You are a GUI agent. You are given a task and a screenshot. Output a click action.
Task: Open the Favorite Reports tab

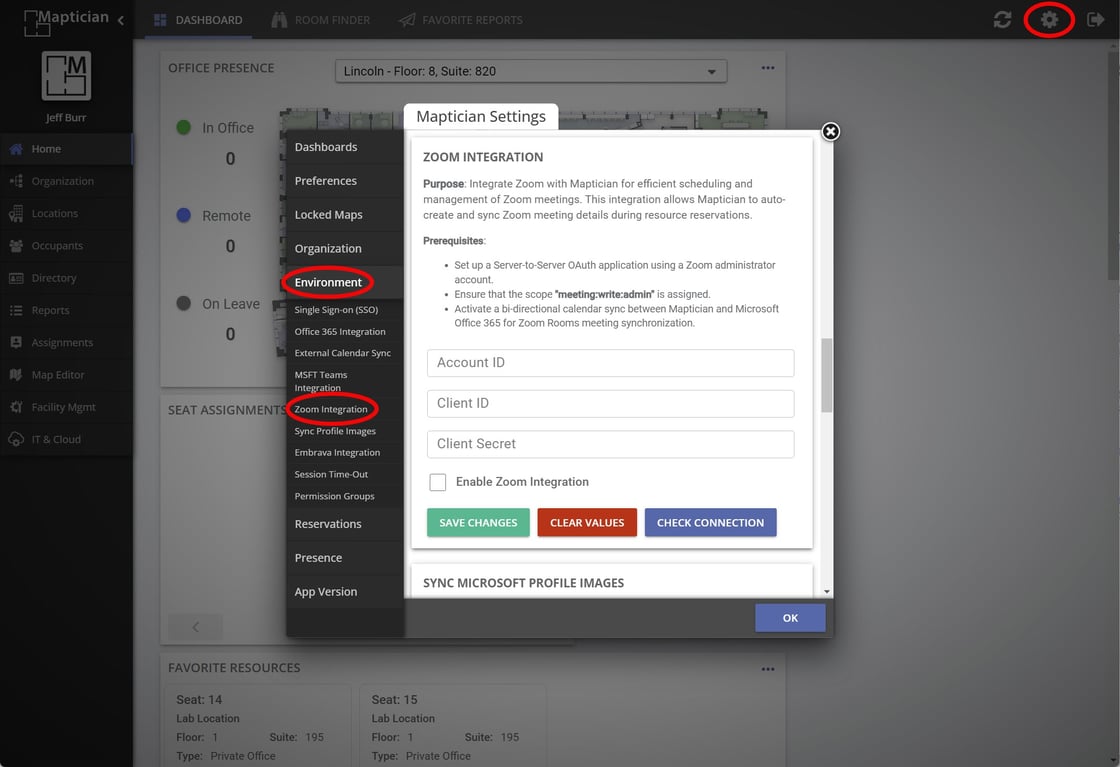coord(460,20)
